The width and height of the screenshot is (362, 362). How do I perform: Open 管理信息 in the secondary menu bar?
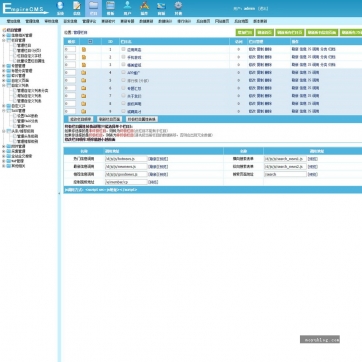[x=32, y=21]
